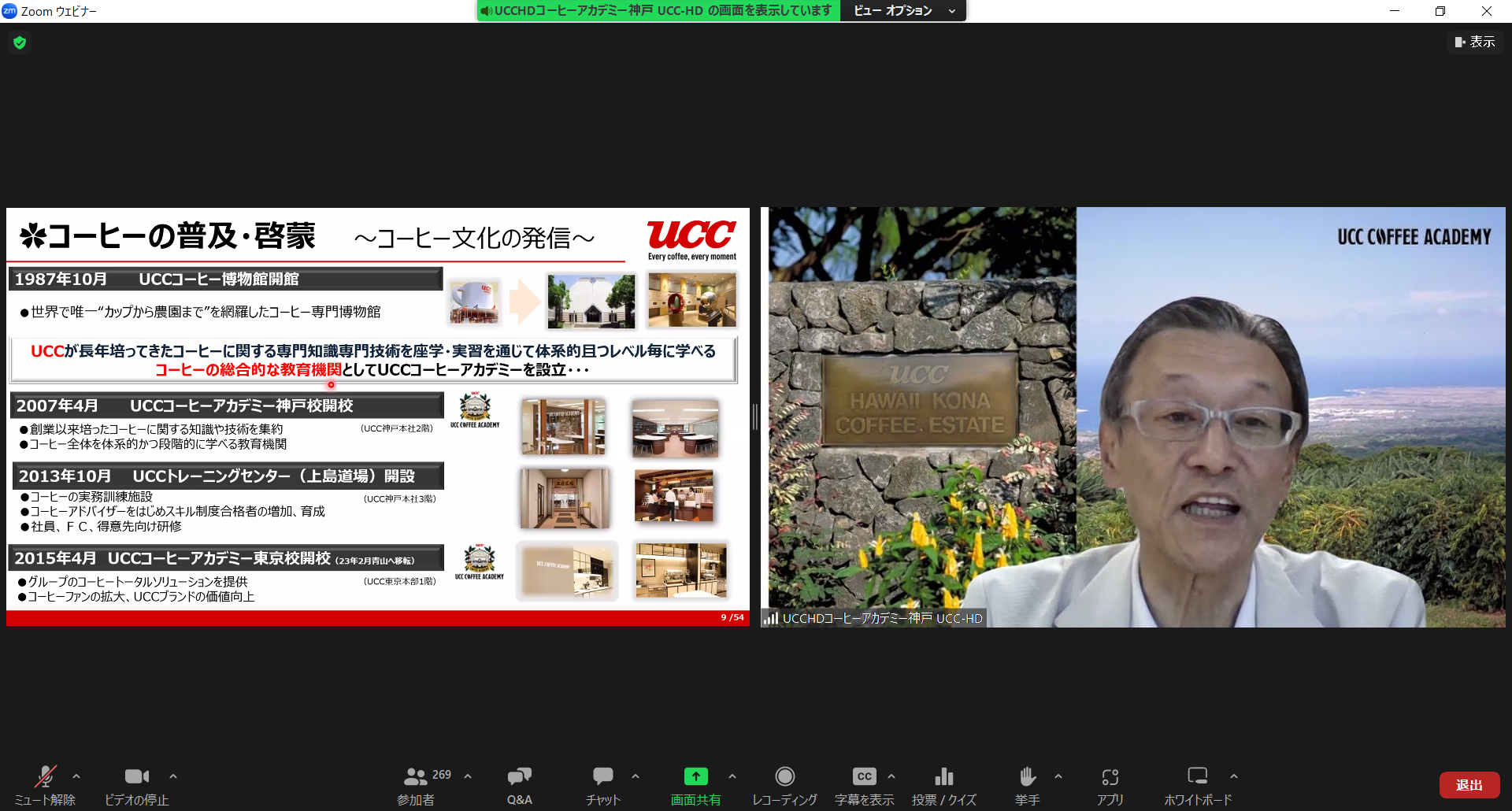Click the green screen sharing status banner
The image size is (1512, 811).
[658, 11]
